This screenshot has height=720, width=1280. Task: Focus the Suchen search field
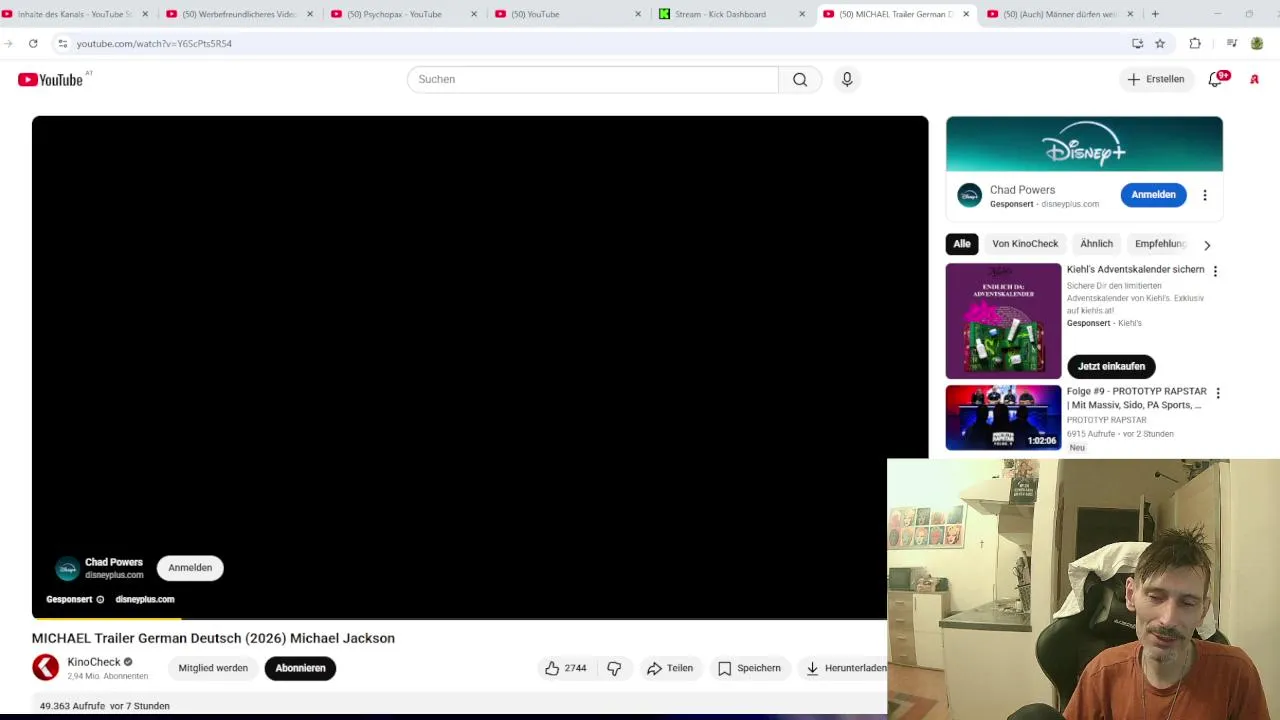point(592,79)
